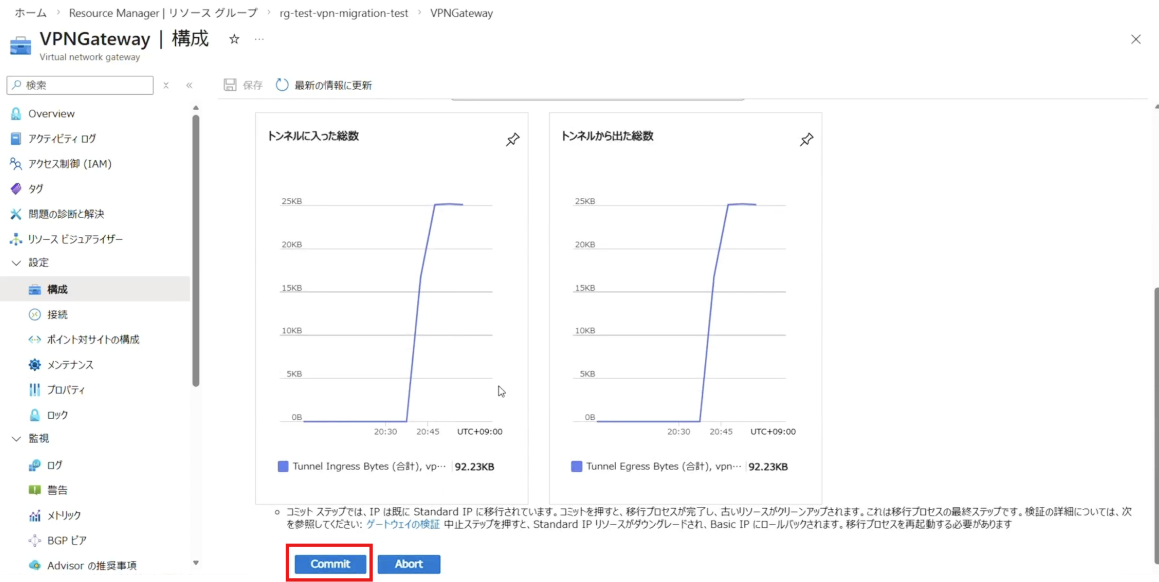Viewport: 1159px width, 582px height.
Task: Collapse the 設定 section
Action: [16, 263]
